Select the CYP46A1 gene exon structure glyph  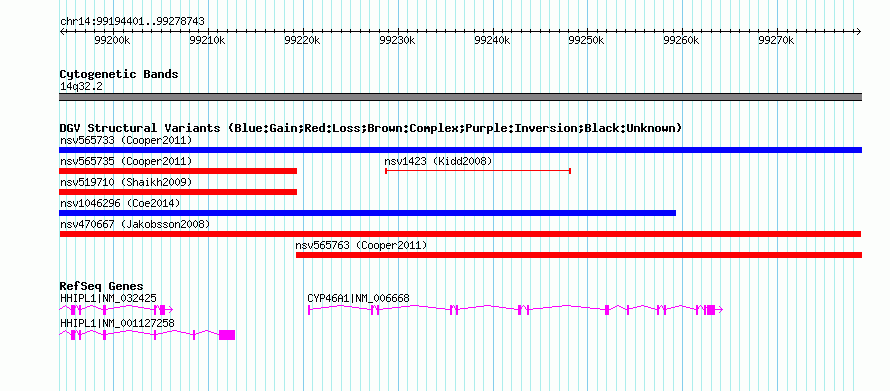(515, 310)
